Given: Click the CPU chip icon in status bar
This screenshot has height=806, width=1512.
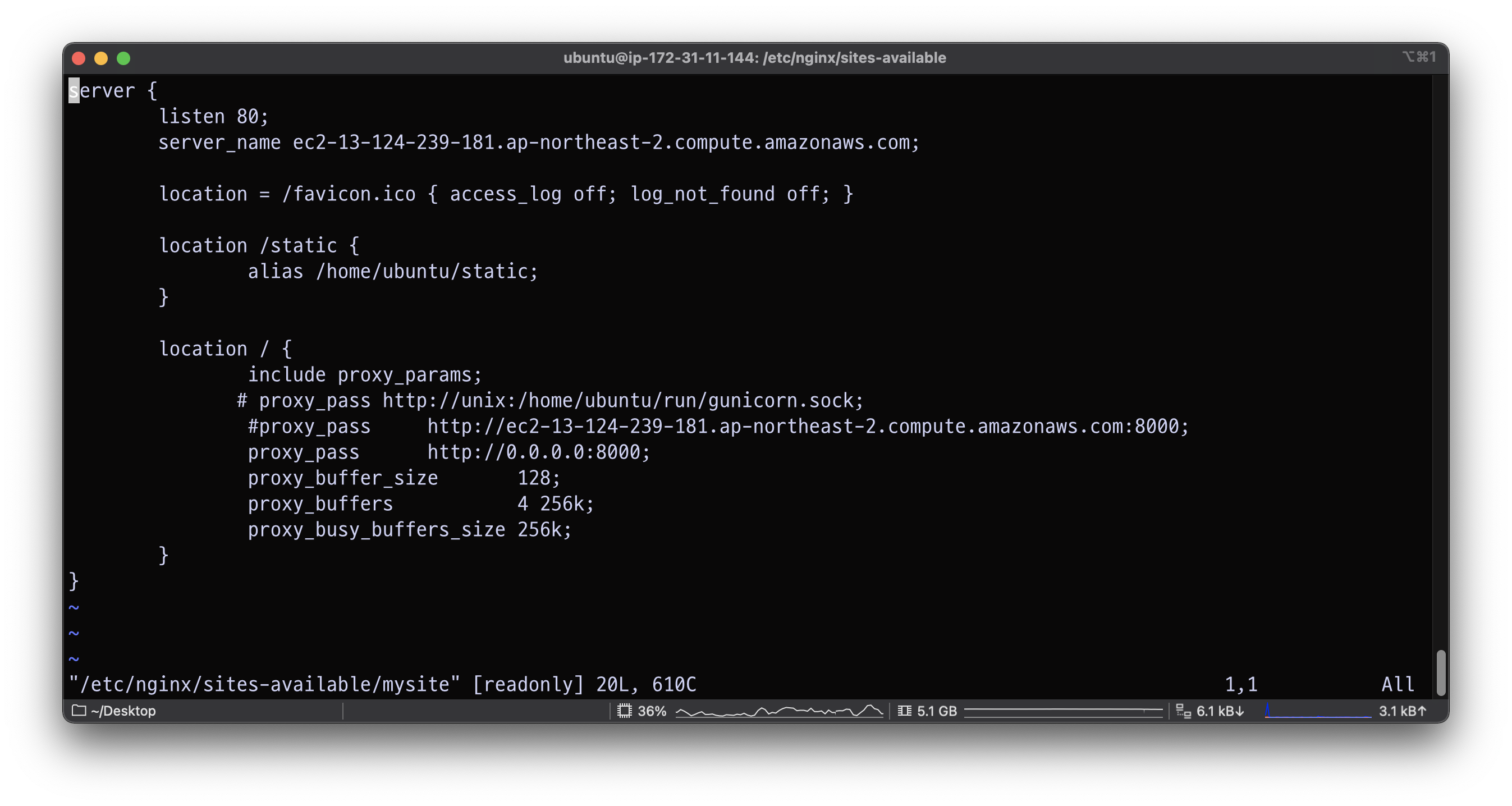Looking at the screenshot, I should coord(625,711).
